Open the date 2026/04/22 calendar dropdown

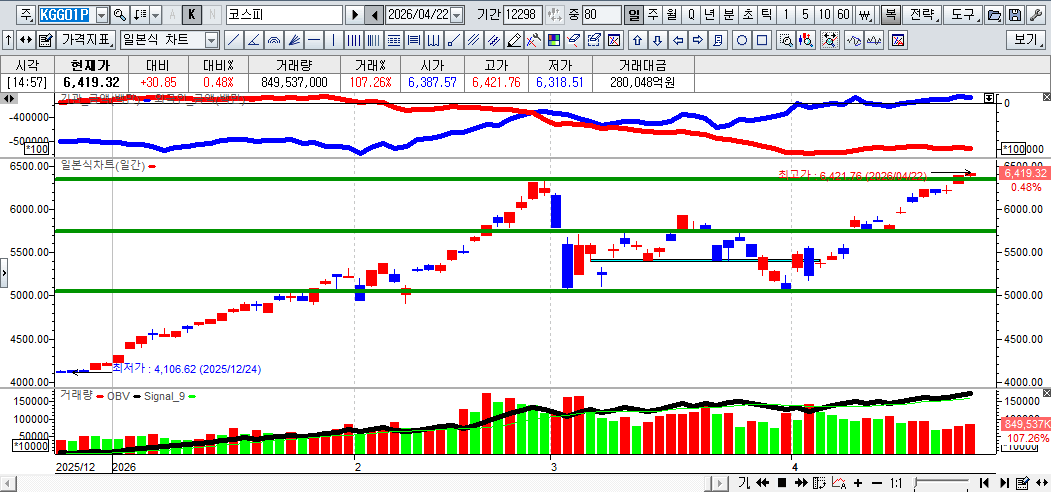tap(457, 15)
